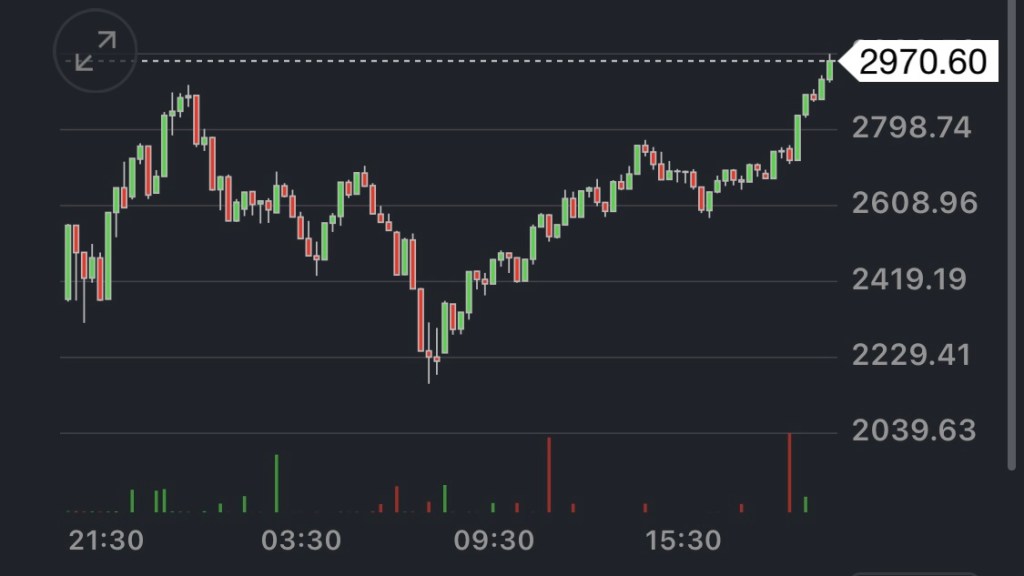Screen dimensions: 1024x576
Task: Click the white dashed current price line
Action: (450, 61)
